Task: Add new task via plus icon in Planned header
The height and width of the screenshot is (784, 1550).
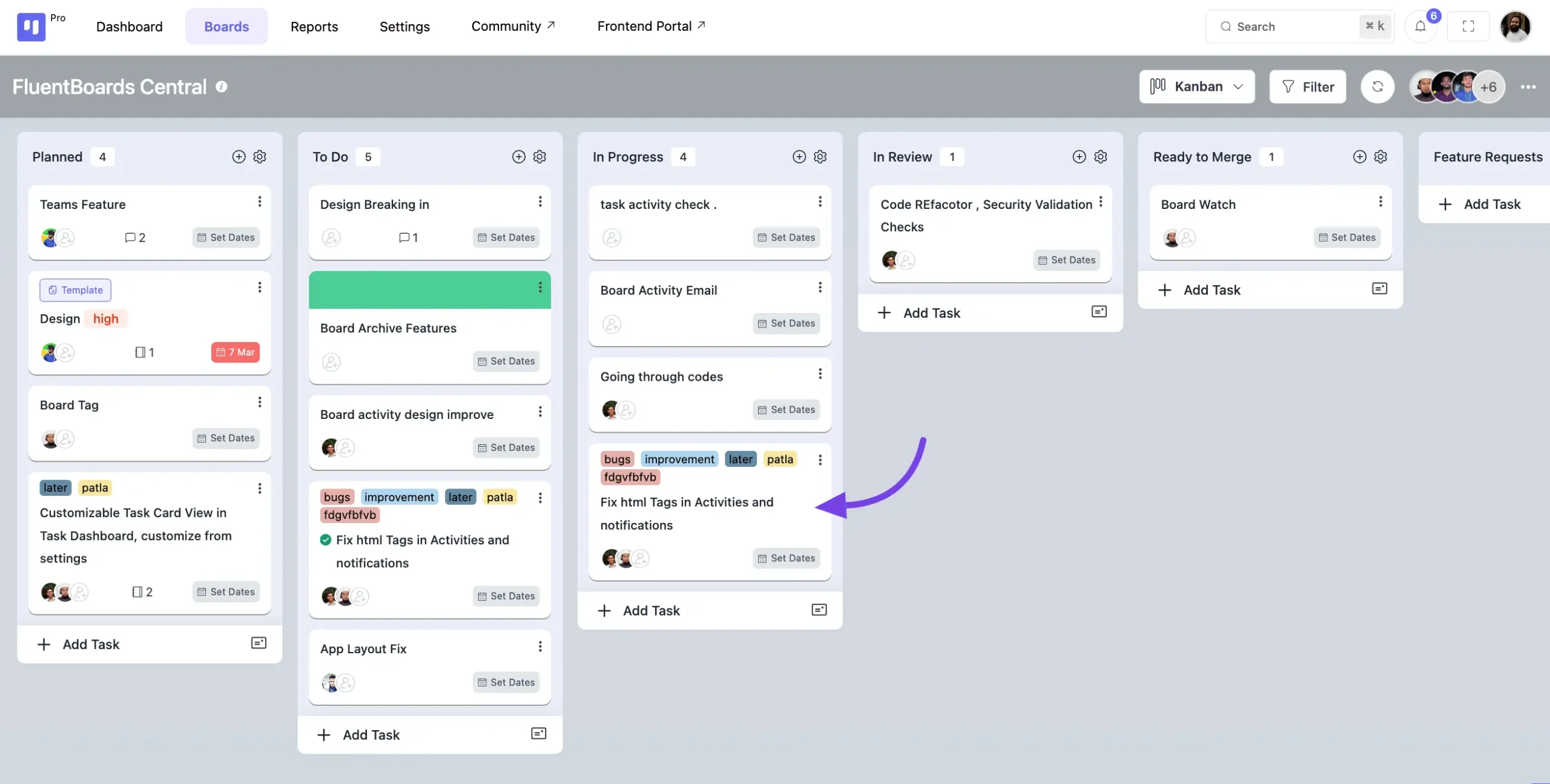Action: coord(239,157)
